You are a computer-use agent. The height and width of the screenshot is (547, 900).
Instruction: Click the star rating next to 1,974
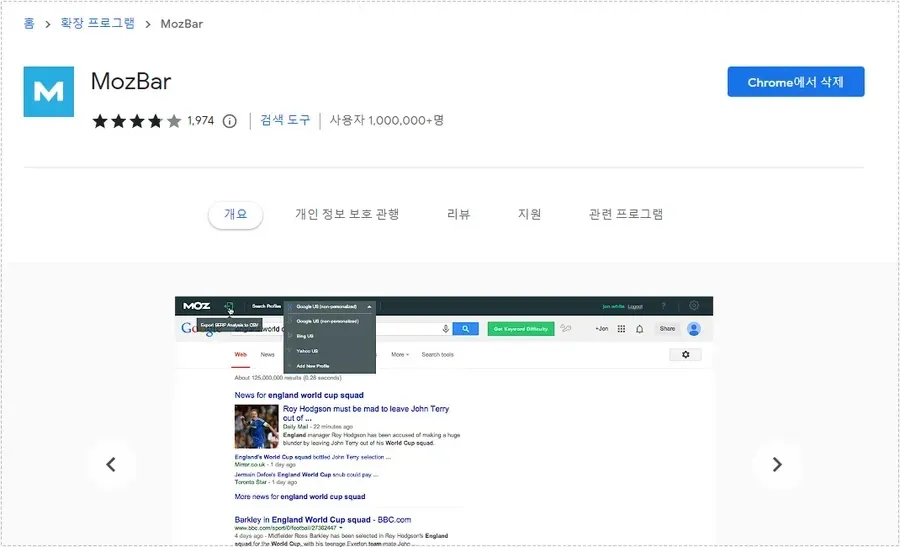click(x=137, y=121)
